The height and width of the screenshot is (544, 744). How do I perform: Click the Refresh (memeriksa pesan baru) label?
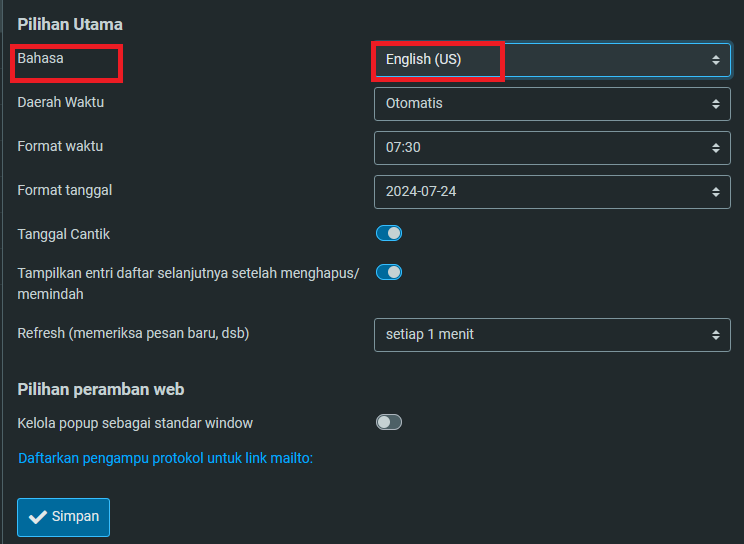pos(133,333)
